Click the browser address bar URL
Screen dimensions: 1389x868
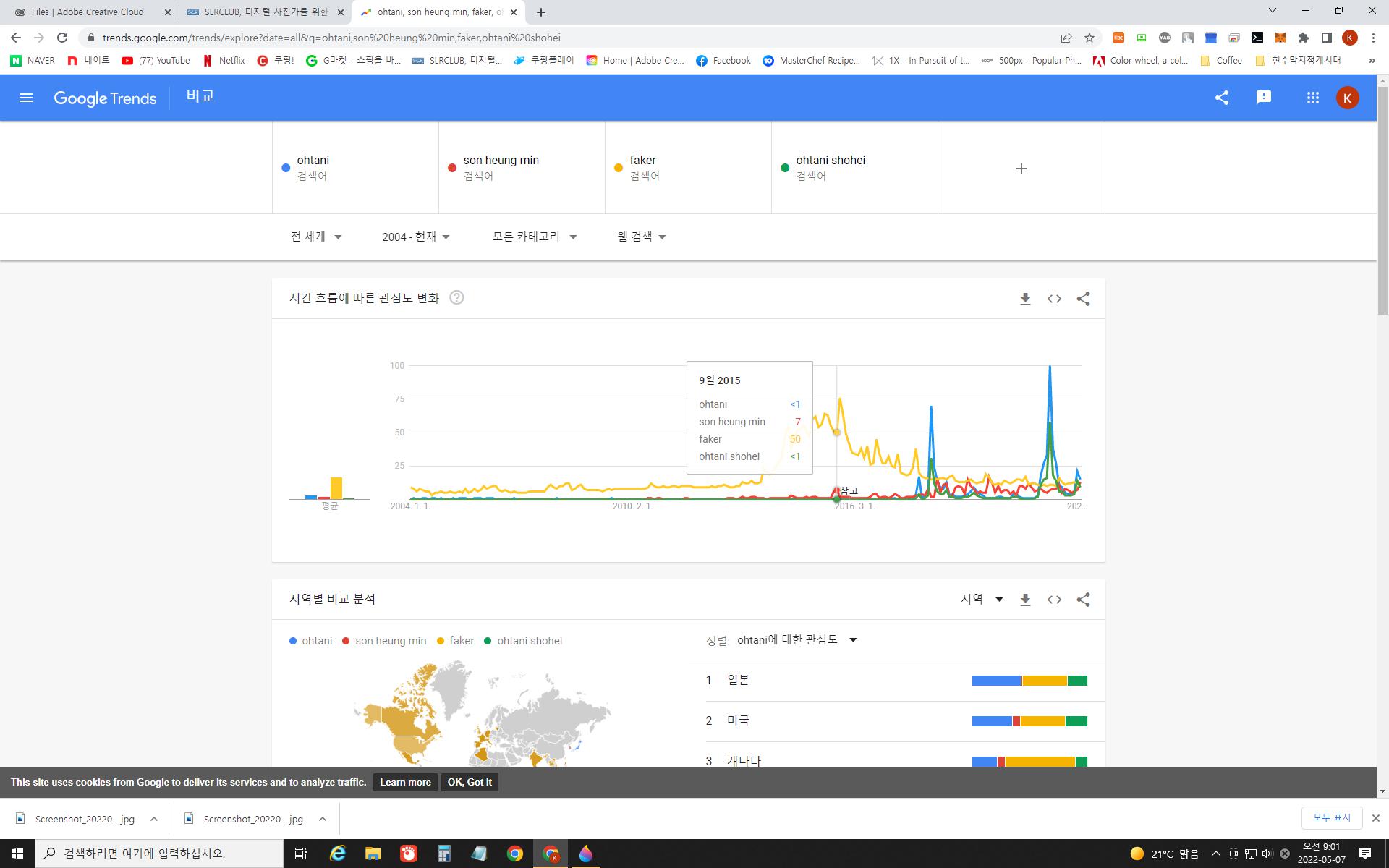331,38
